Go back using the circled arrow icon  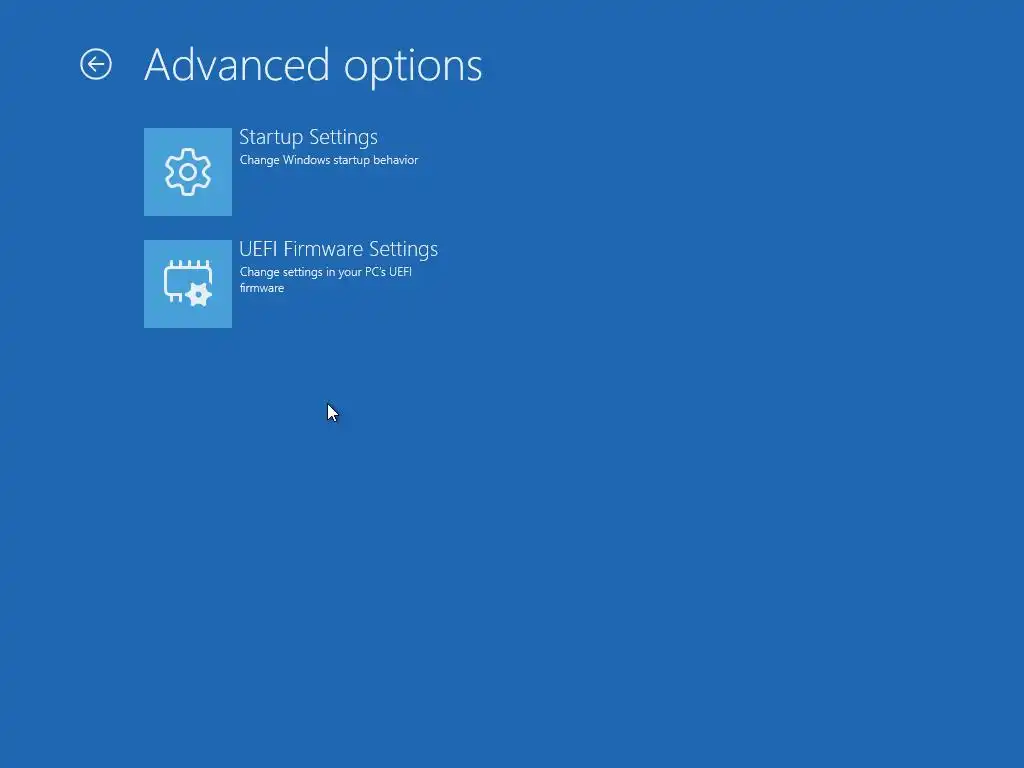(96, 65)
